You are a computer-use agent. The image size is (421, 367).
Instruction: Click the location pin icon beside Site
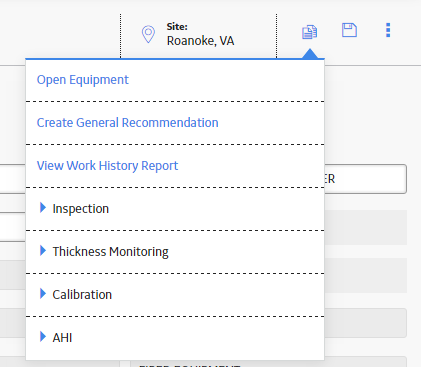pos(148,34)
